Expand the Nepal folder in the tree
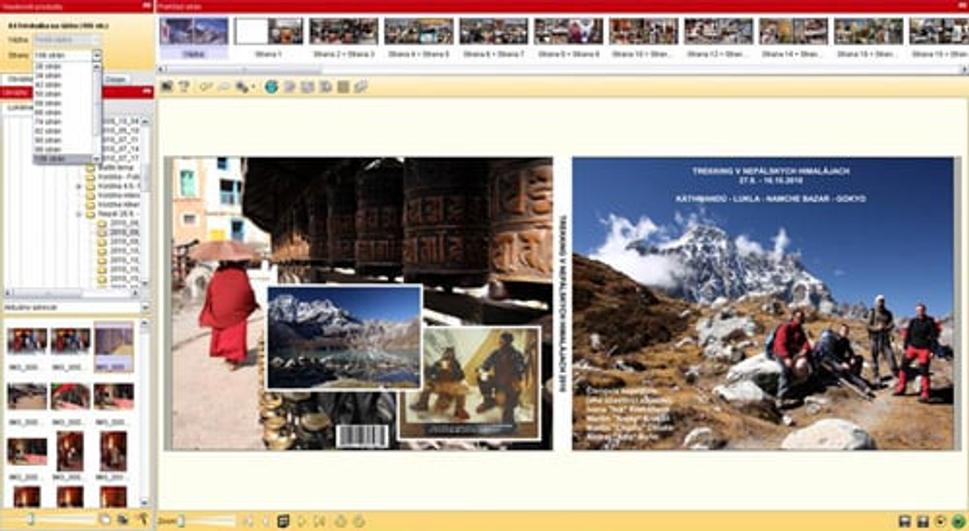Screen dimensions: 969x531 [79, 214]
